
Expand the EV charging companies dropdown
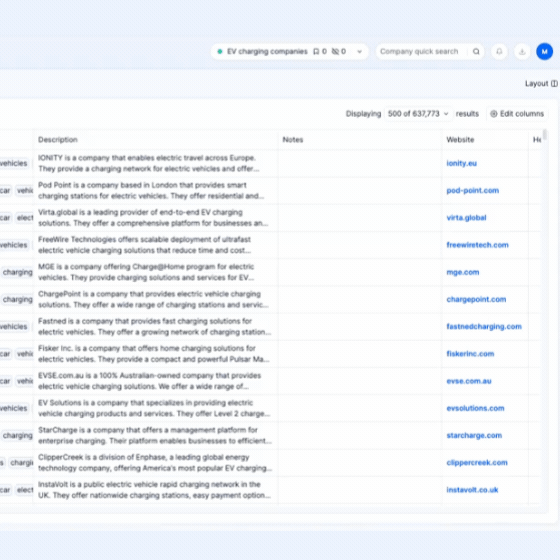(359, 51)
